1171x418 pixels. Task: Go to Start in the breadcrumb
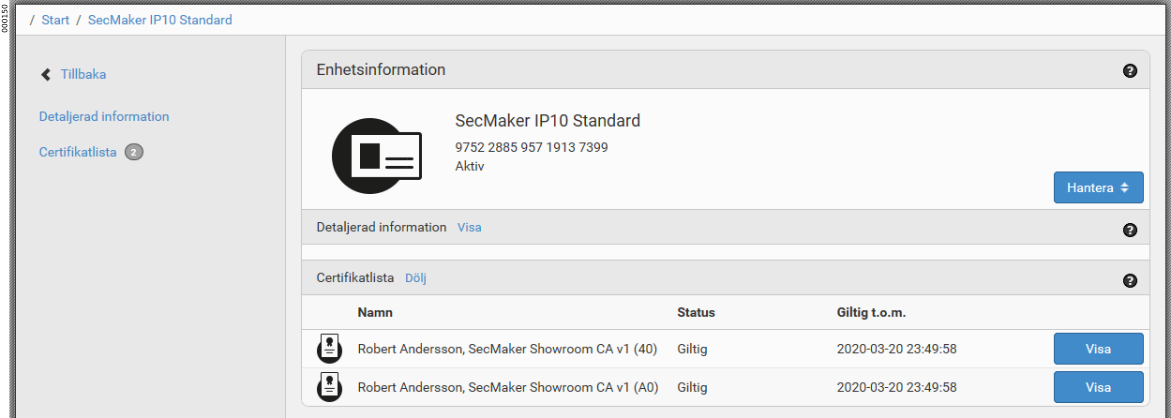56,20
